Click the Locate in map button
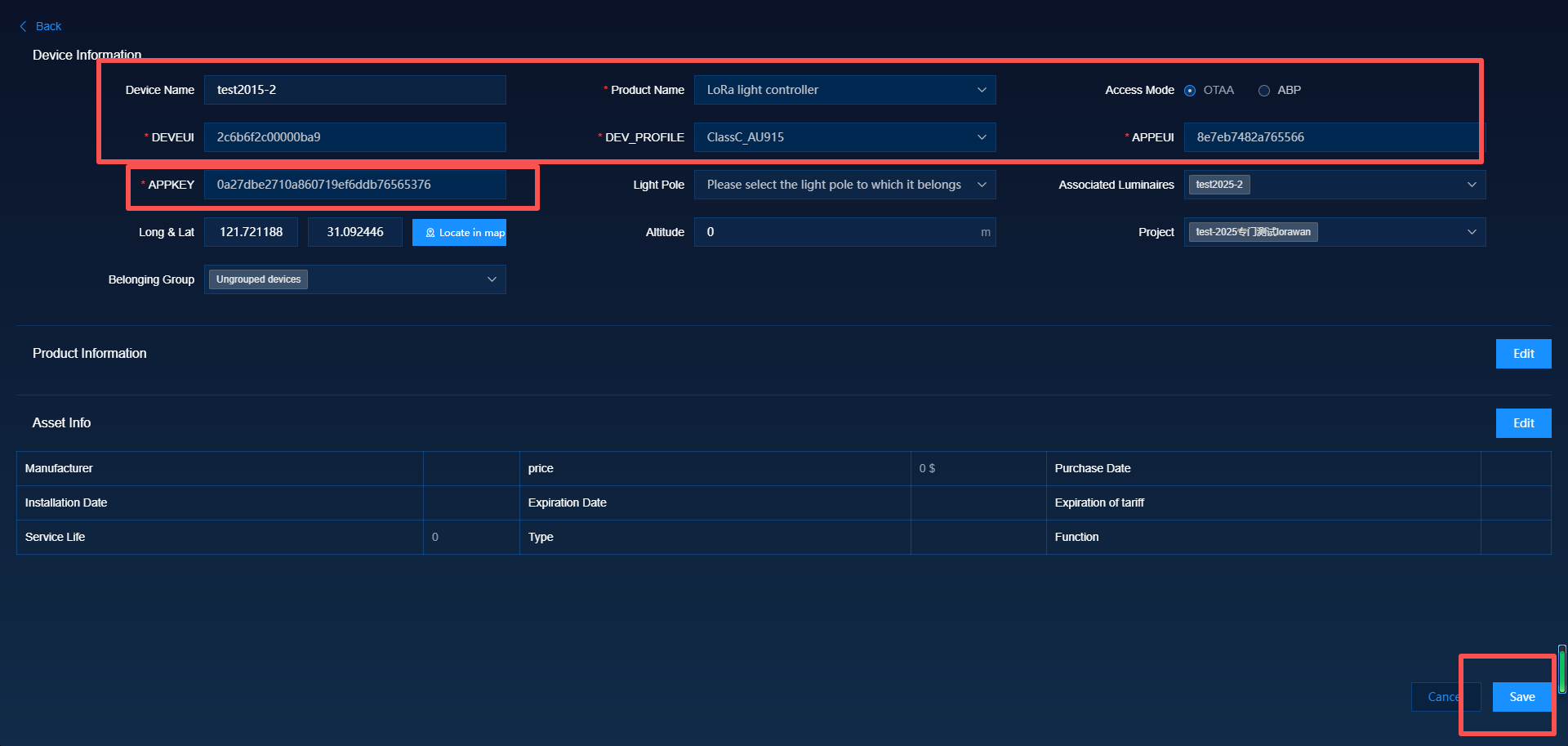The height and width of the screenshot is (746, 1568). (459, 233)
